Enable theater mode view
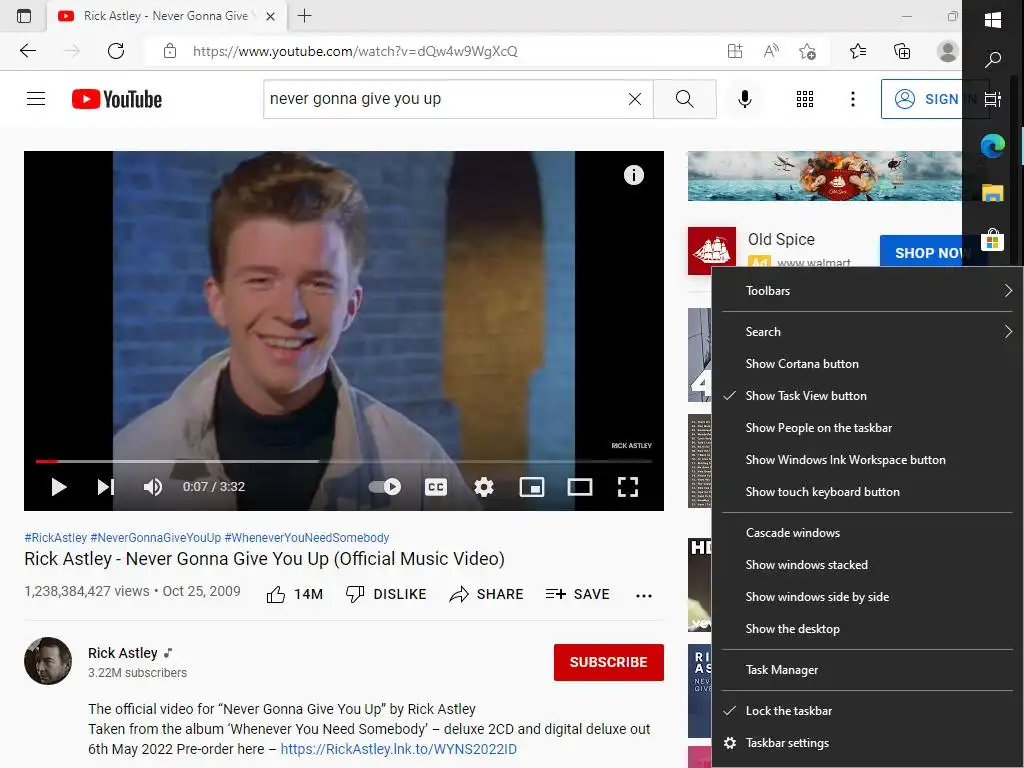The height and width of the screenshot is (768, 1024). (580, 487)
